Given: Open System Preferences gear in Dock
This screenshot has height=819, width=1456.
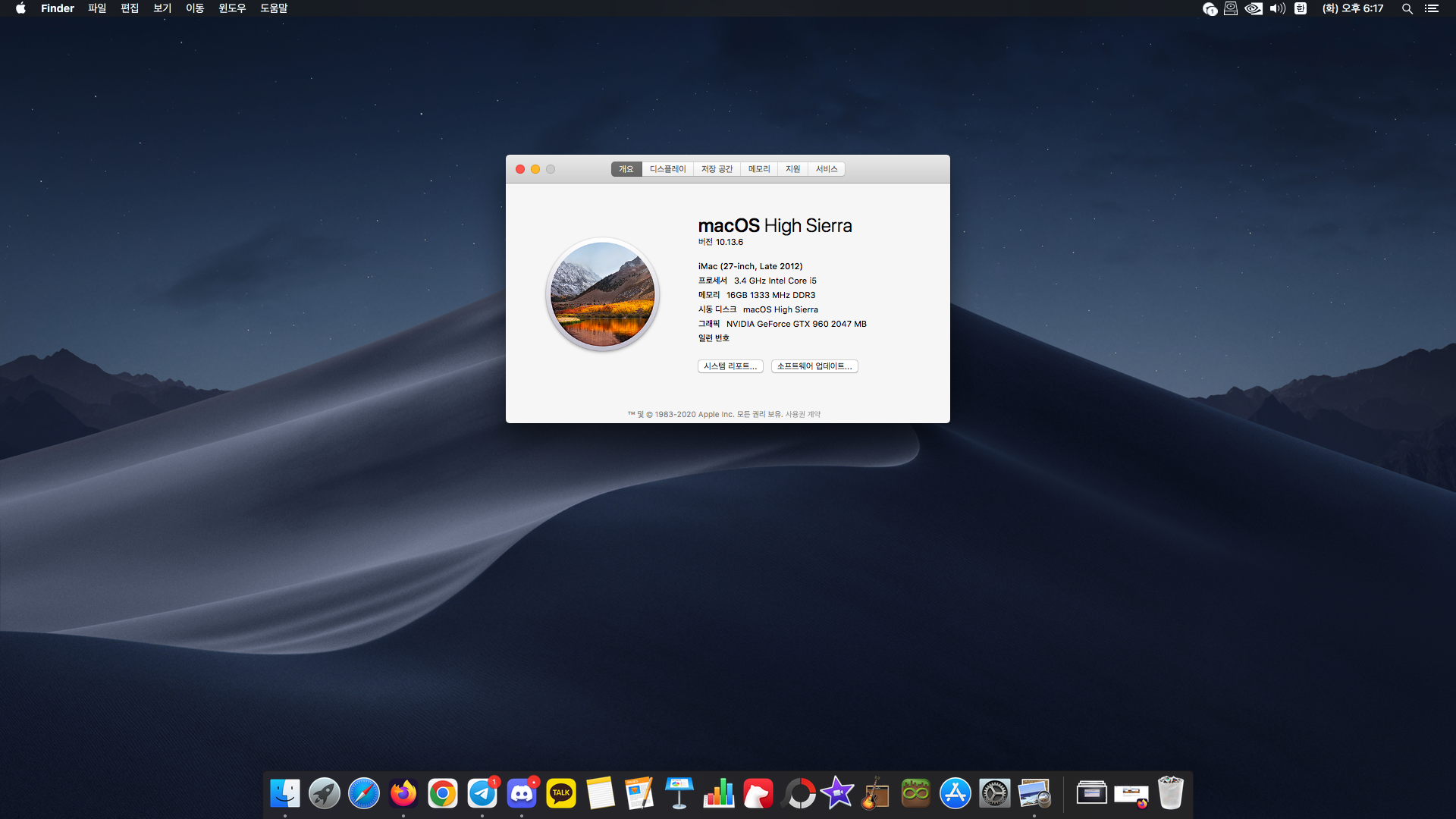Looking at the screenshot, I should [x=995, y=794].
